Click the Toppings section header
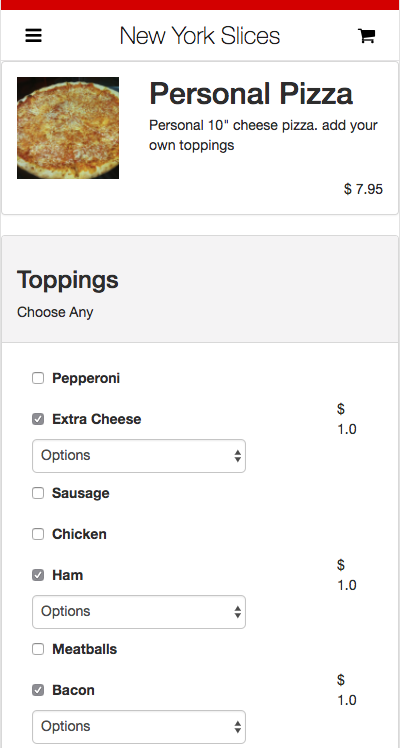This screenshot has width=400, height=748. (x=68, y=280)
